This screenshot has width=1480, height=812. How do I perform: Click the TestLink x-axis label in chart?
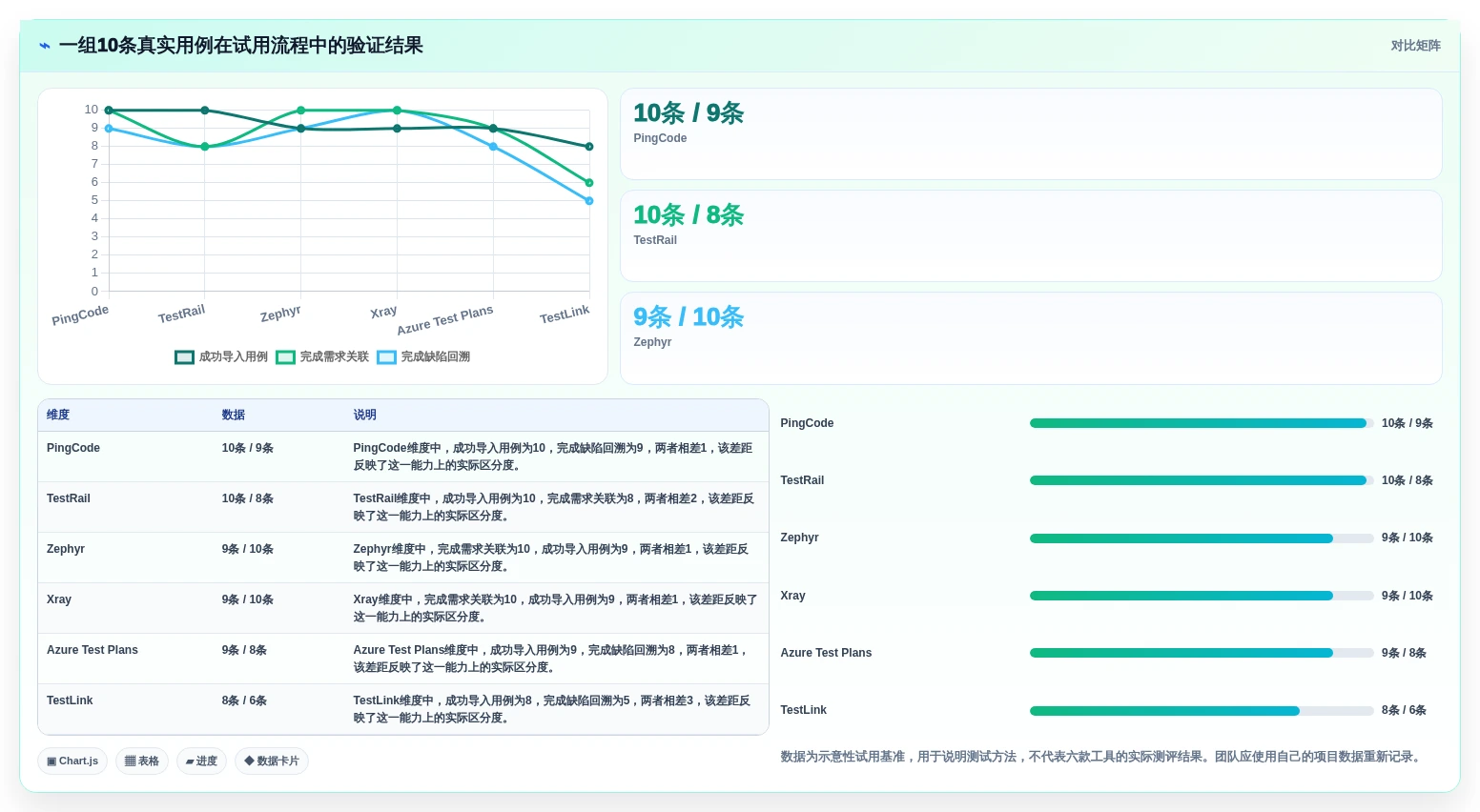click(x=565, y=315)
